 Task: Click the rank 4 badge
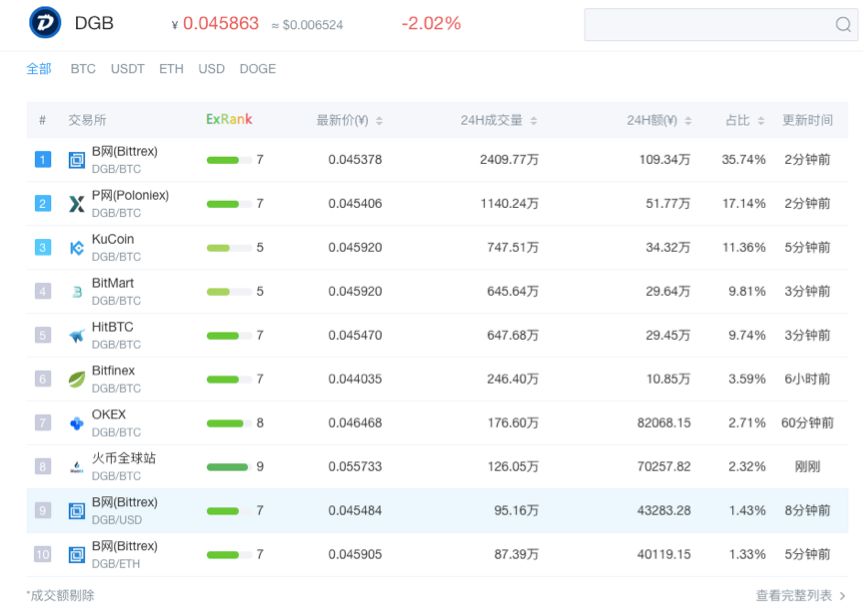tap(43, 291)
